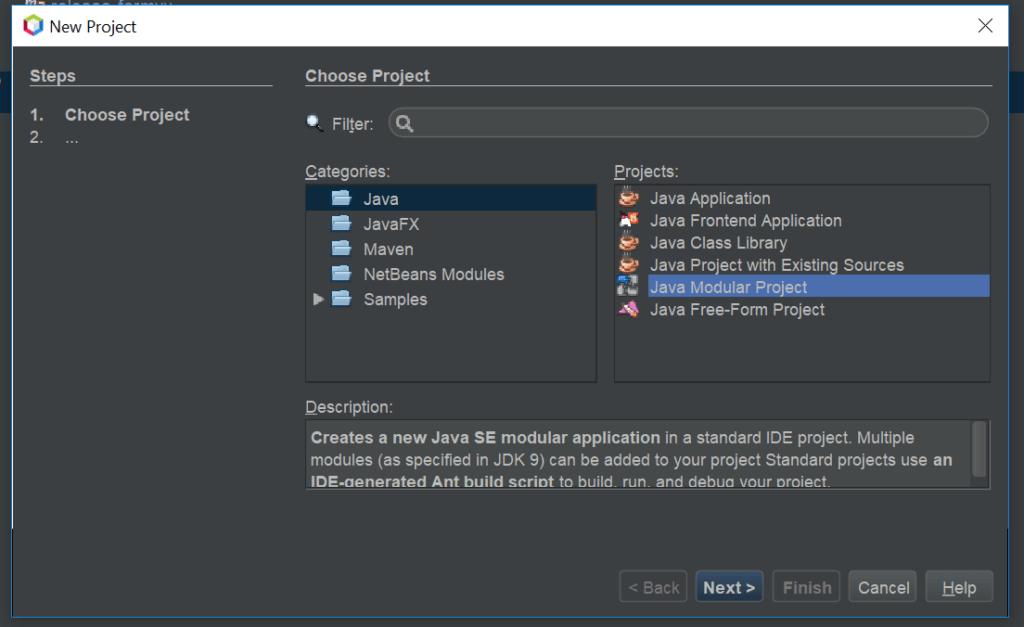
Task: Click the Java Frontend Application icon
Action: click(x=628, y=220)
